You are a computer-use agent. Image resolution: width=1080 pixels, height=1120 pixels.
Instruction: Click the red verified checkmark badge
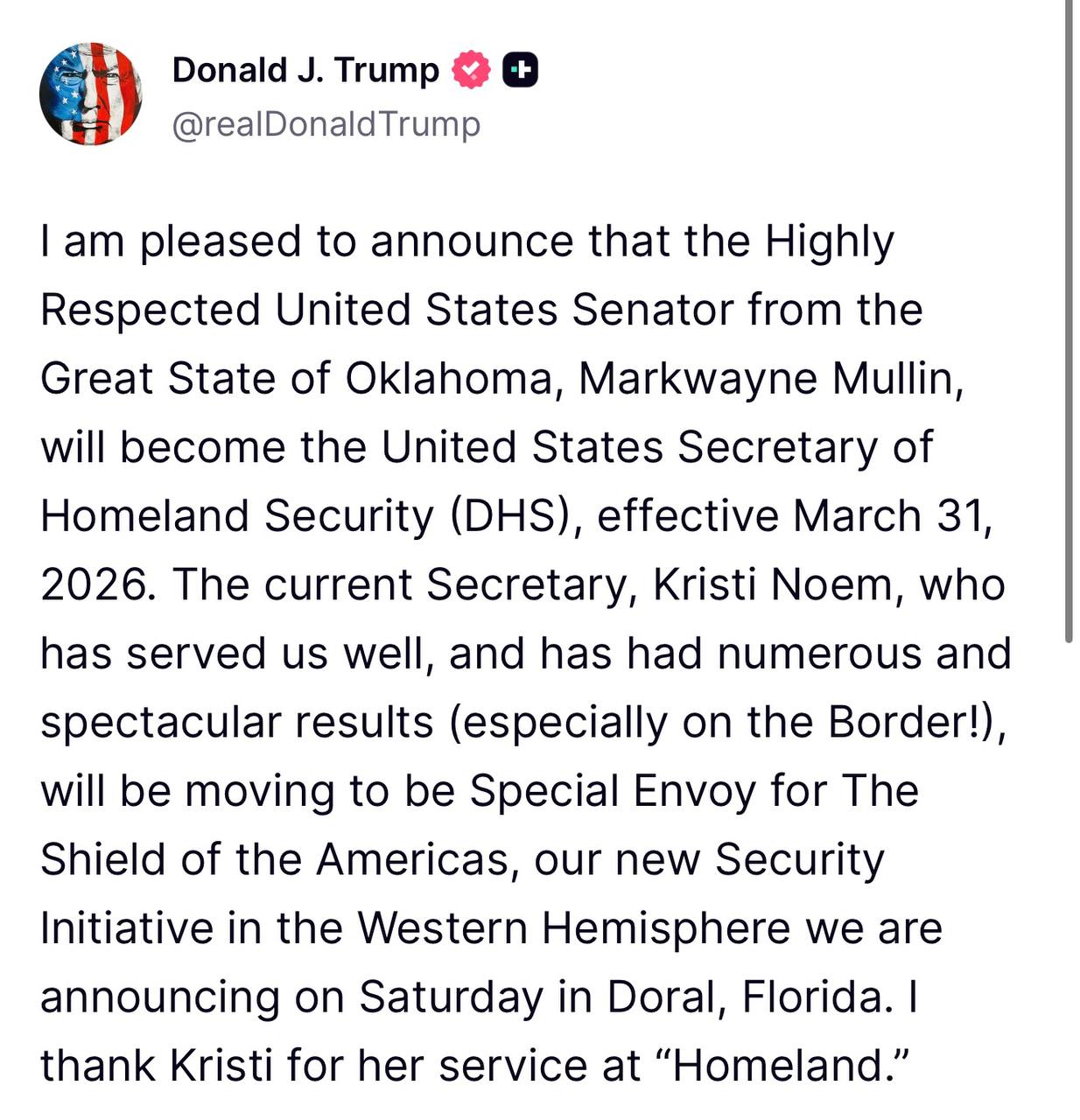coord(471,70)
